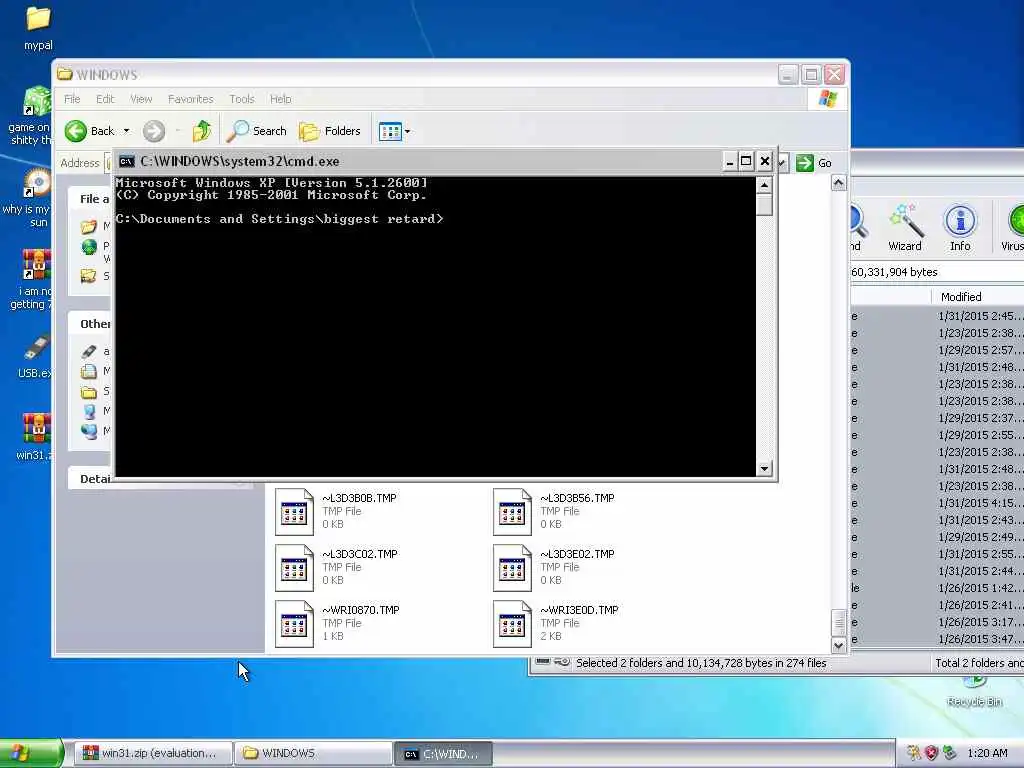Click the Go button next to the address bar

point(814,163)
